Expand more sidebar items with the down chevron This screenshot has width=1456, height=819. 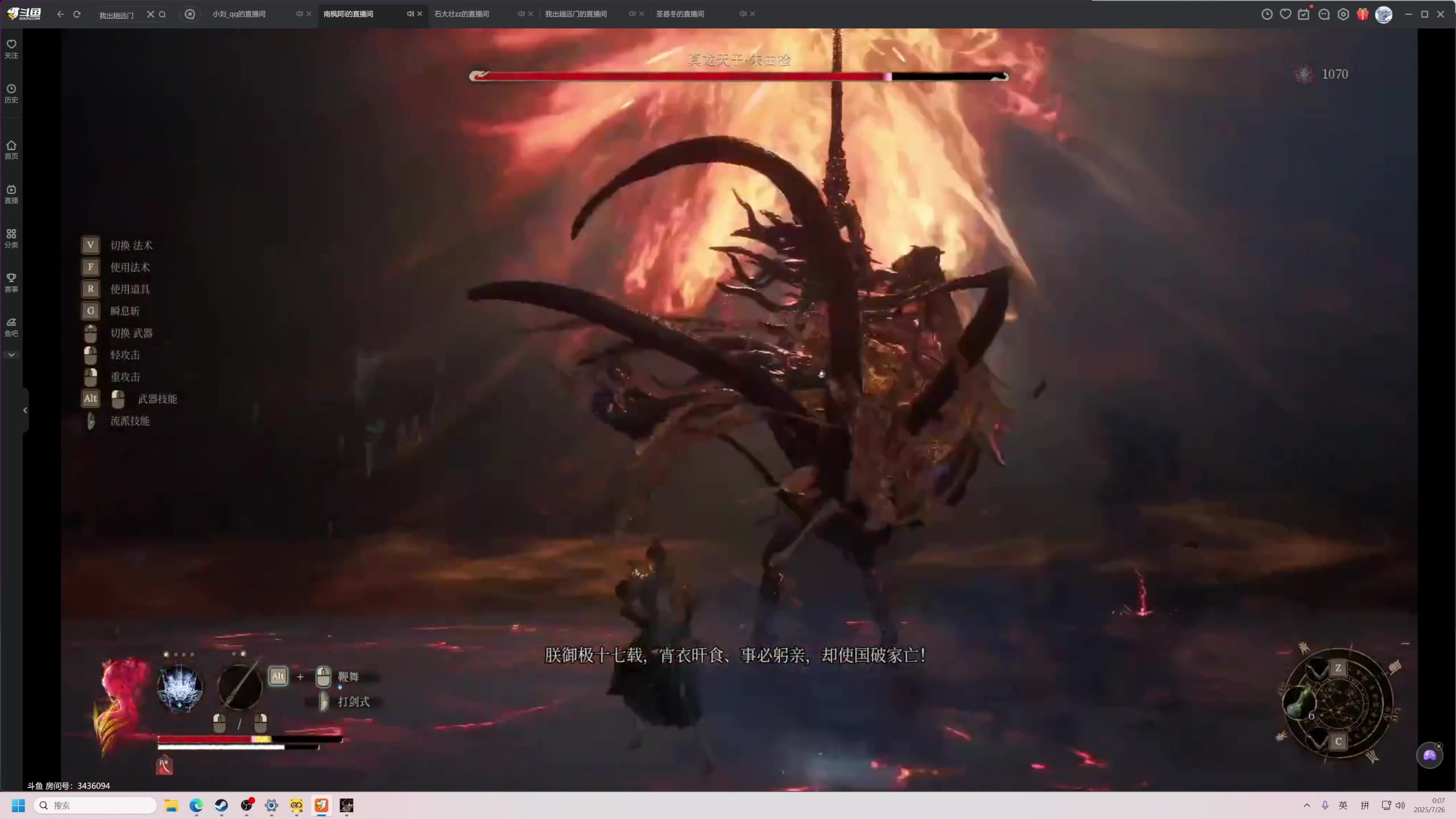pos(11,355)
